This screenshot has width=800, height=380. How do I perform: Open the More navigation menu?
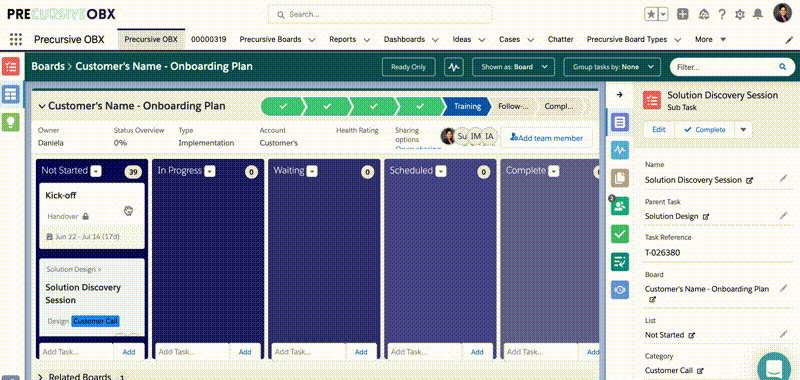(x=710, y=39)
